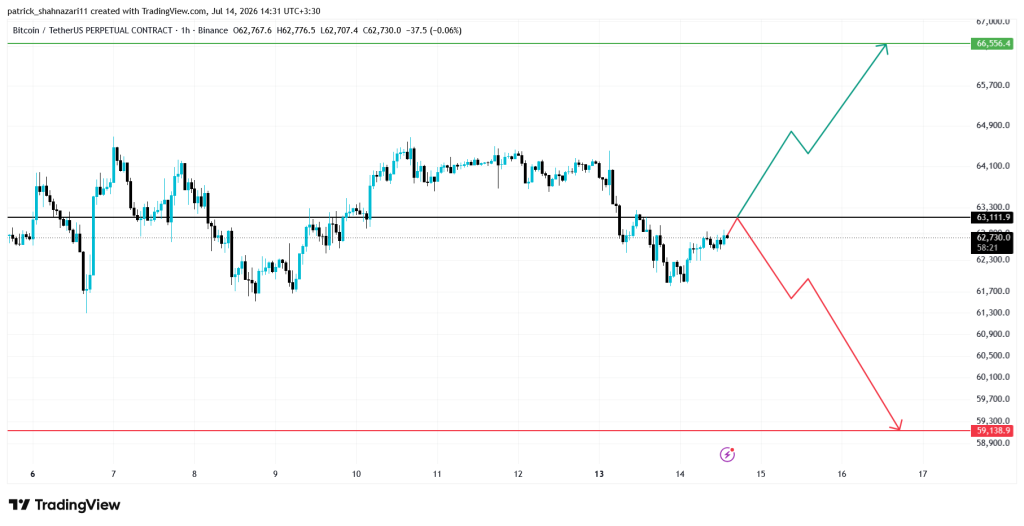Click the open value O62,767.6
The height and width of the screenshot is (526, 1024).
click(253, 31)
